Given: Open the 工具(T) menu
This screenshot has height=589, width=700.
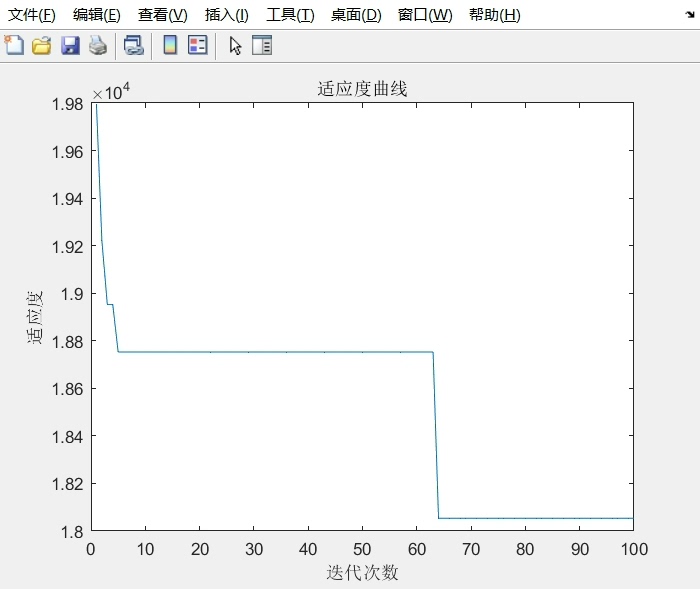Looking at the screenshot, I should coord(290,15).
